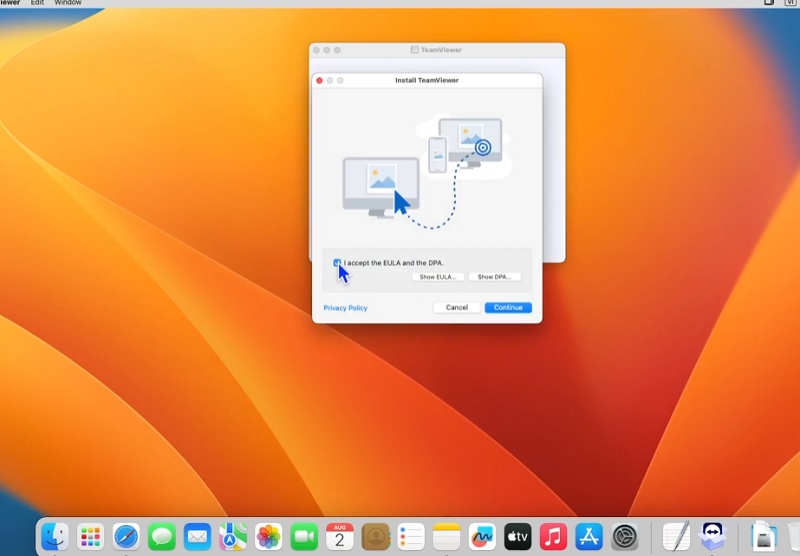Viewport: 800px width, 556px height.
Task: Open Launchpad from the dock
Action: 90,537
